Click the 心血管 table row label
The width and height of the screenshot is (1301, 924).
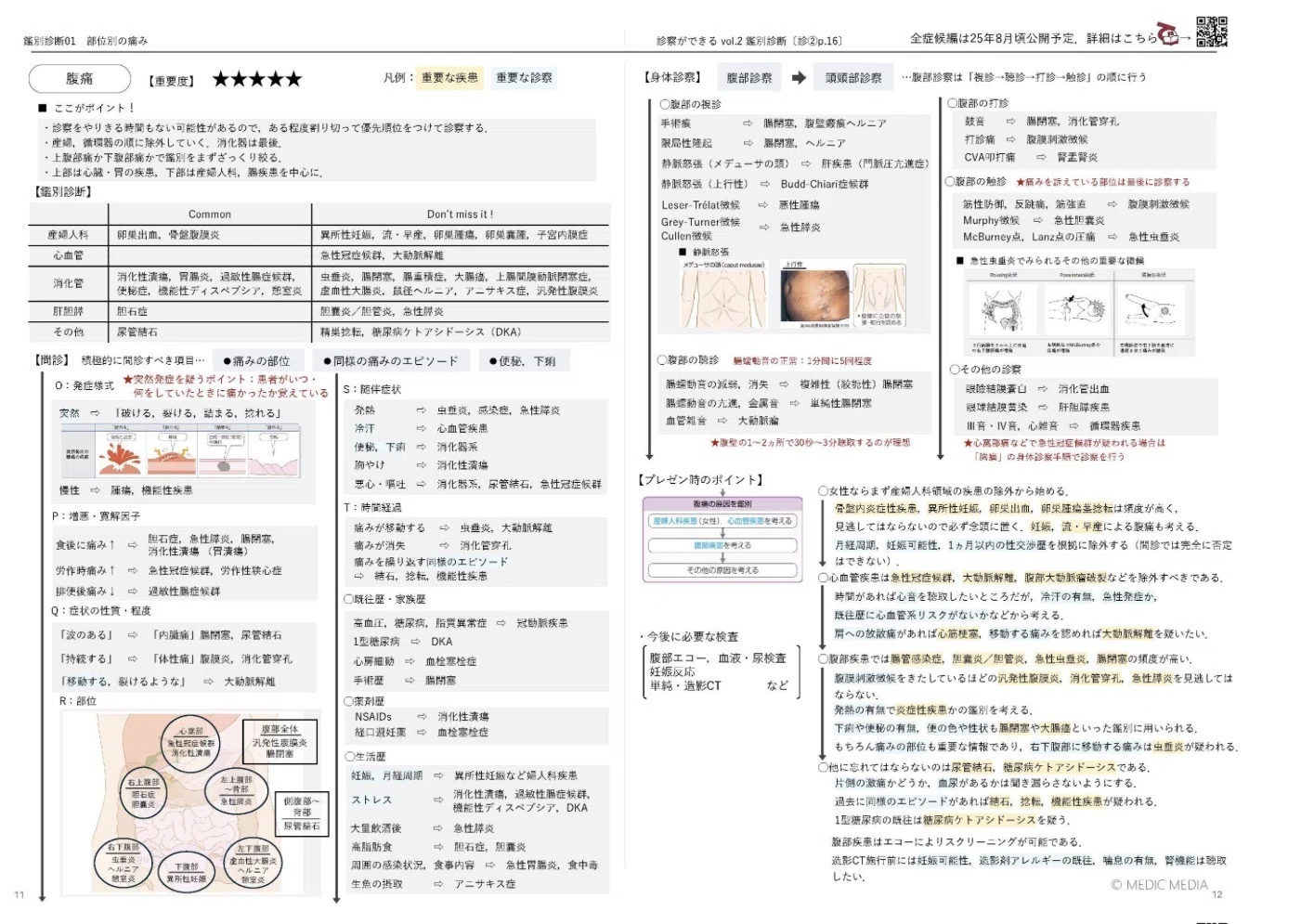(x=68, y=255)
